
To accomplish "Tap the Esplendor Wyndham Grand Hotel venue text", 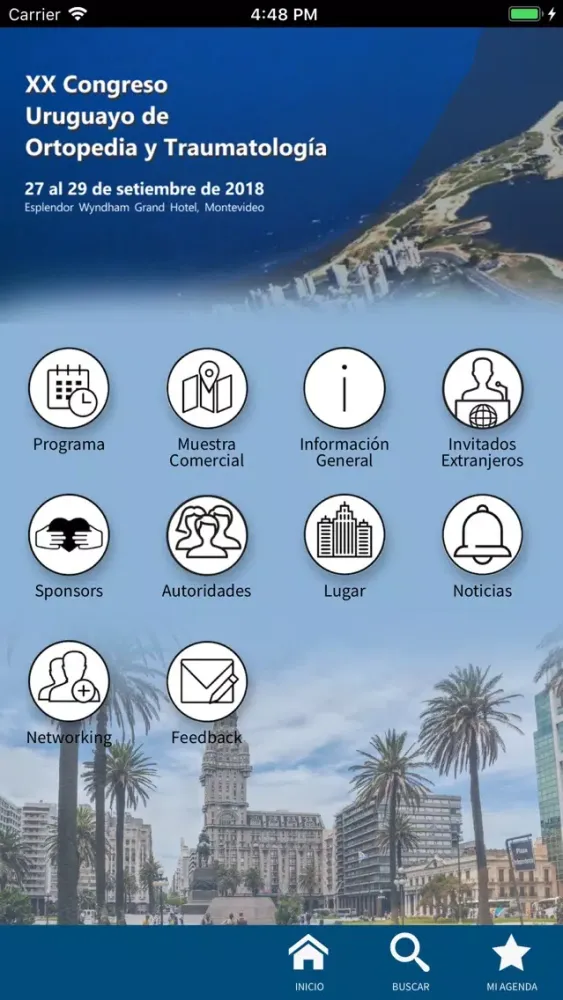I will [144, 208].
